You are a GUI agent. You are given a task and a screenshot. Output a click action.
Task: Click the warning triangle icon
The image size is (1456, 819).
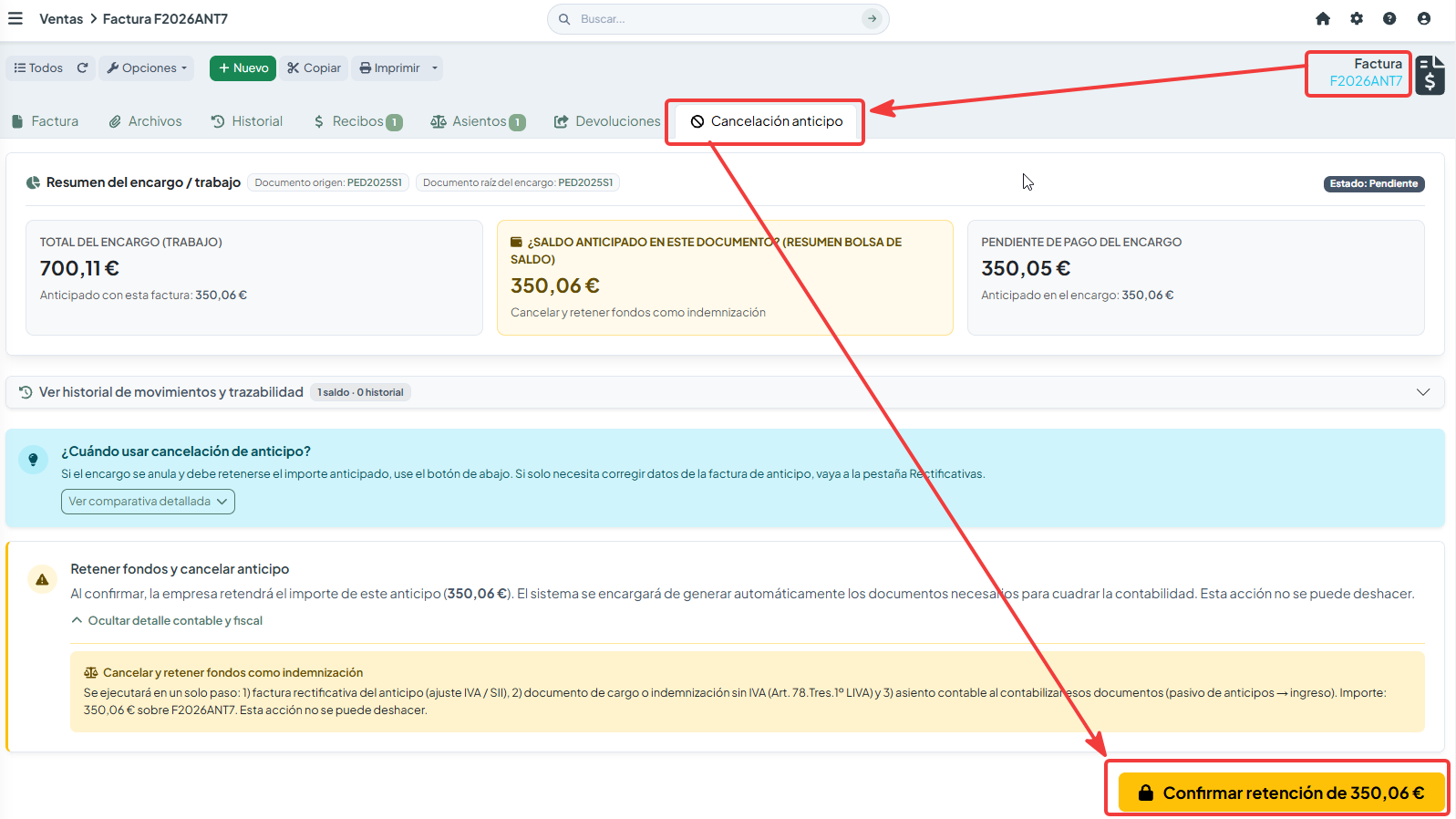click(42, 579)
